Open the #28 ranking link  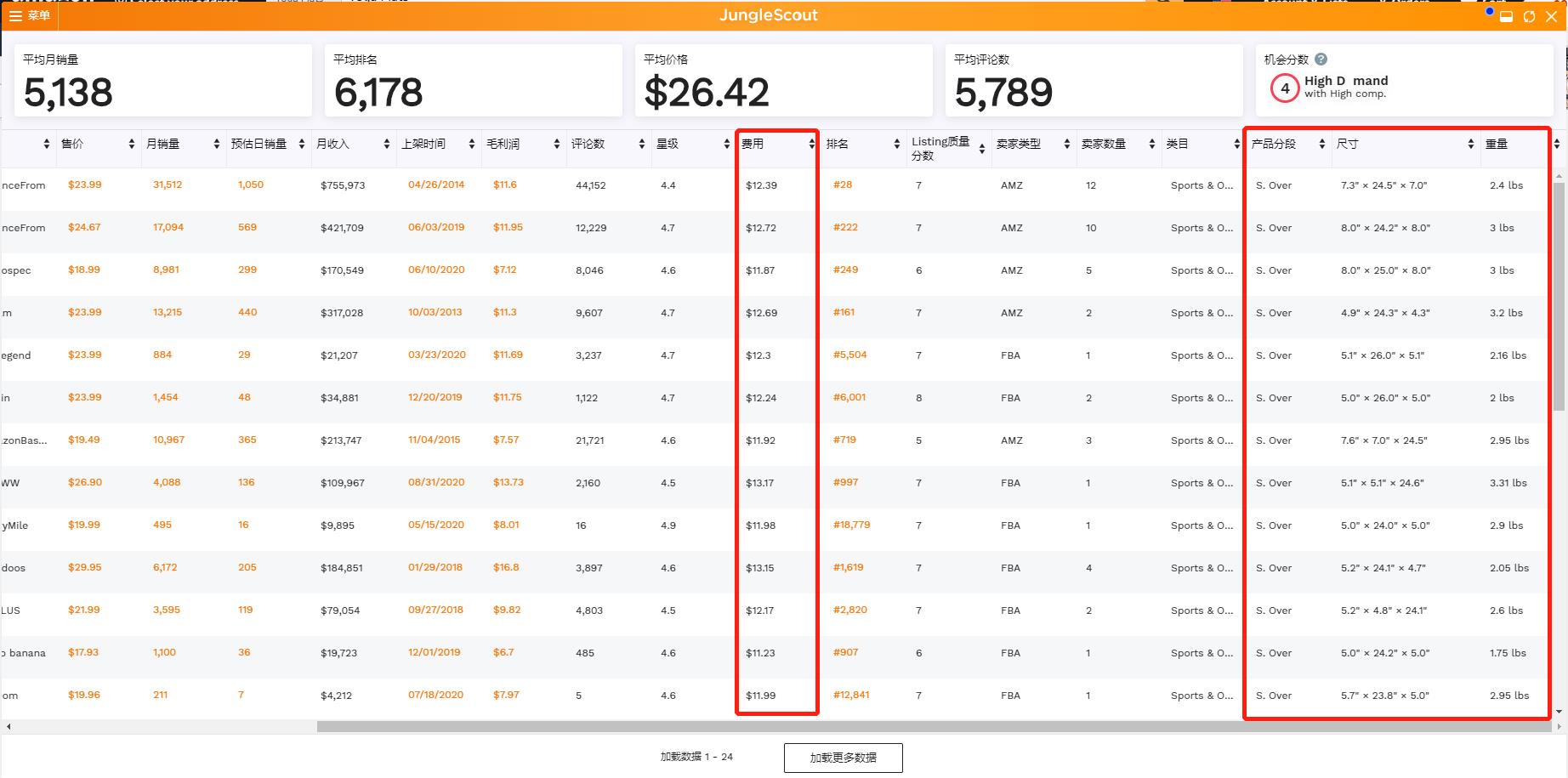coord(843,185)
